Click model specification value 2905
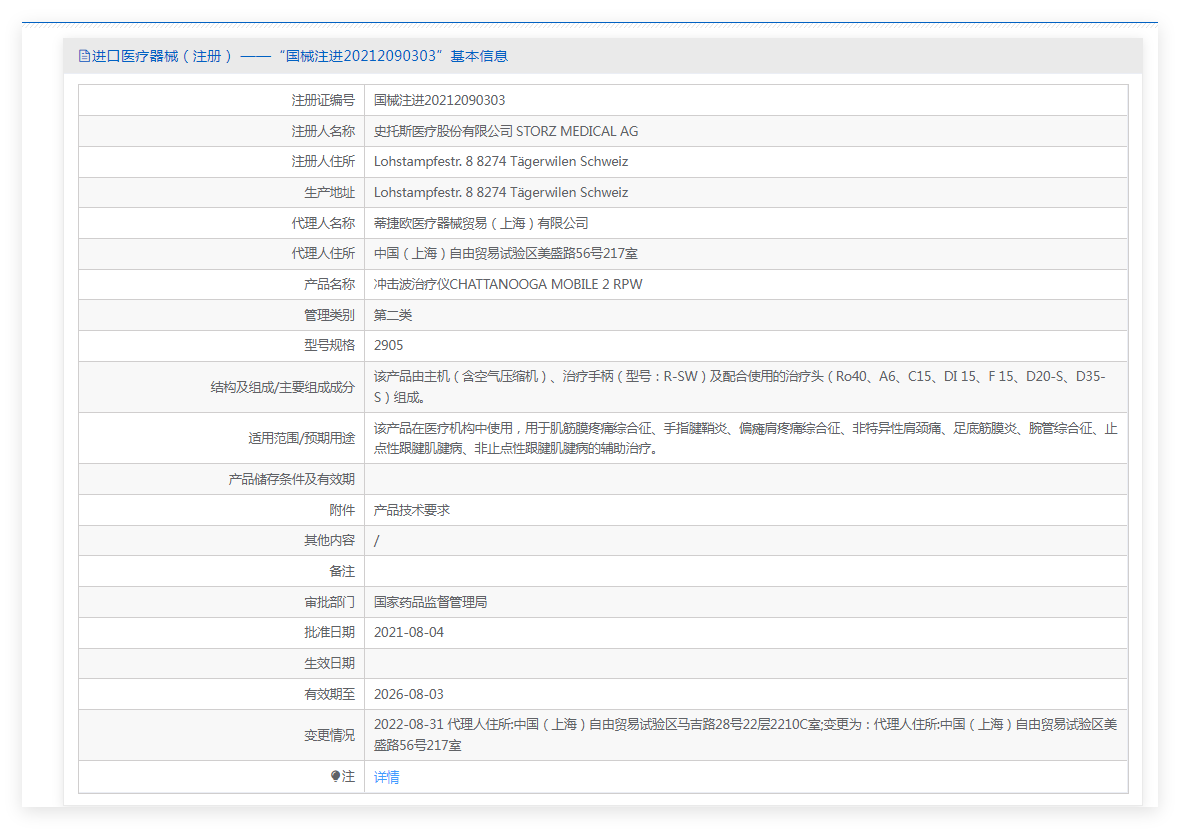The image size is (1180, 829). coord(388,345)
